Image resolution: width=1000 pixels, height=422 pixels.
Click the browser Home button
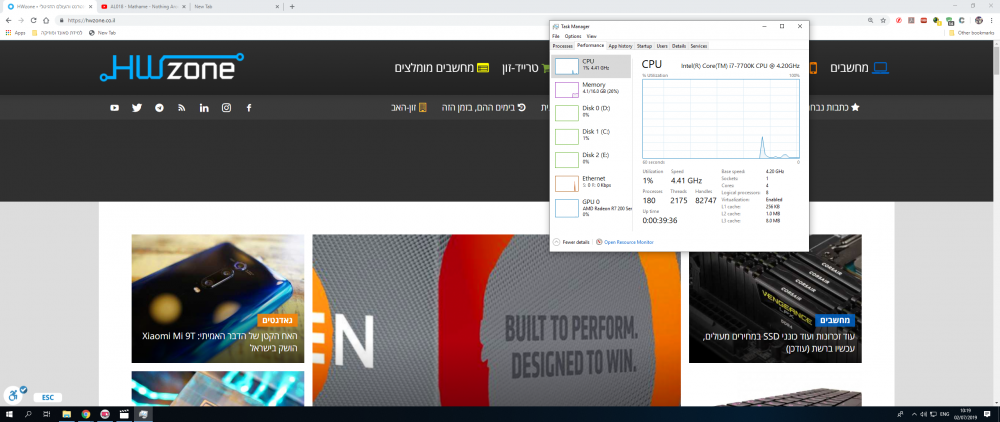coord(46,20)
